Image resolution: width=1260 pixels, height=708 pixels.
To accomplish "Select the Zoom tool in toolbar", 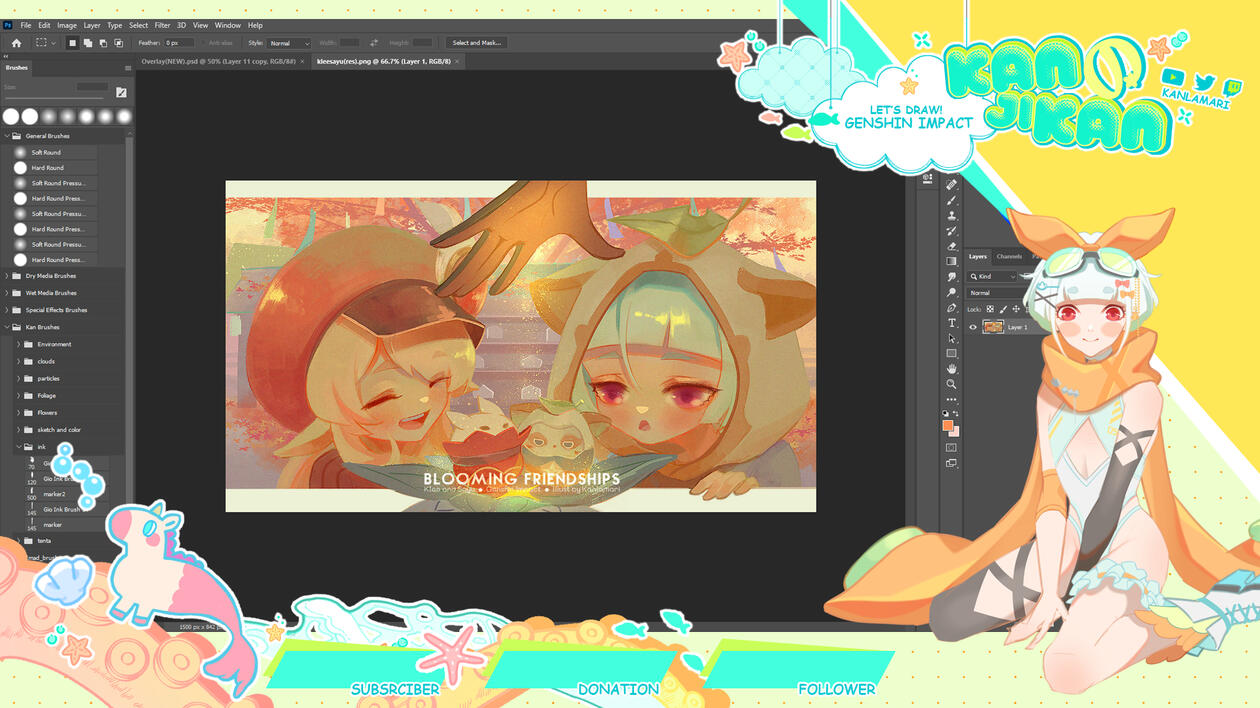I will (x=952, y=384).
